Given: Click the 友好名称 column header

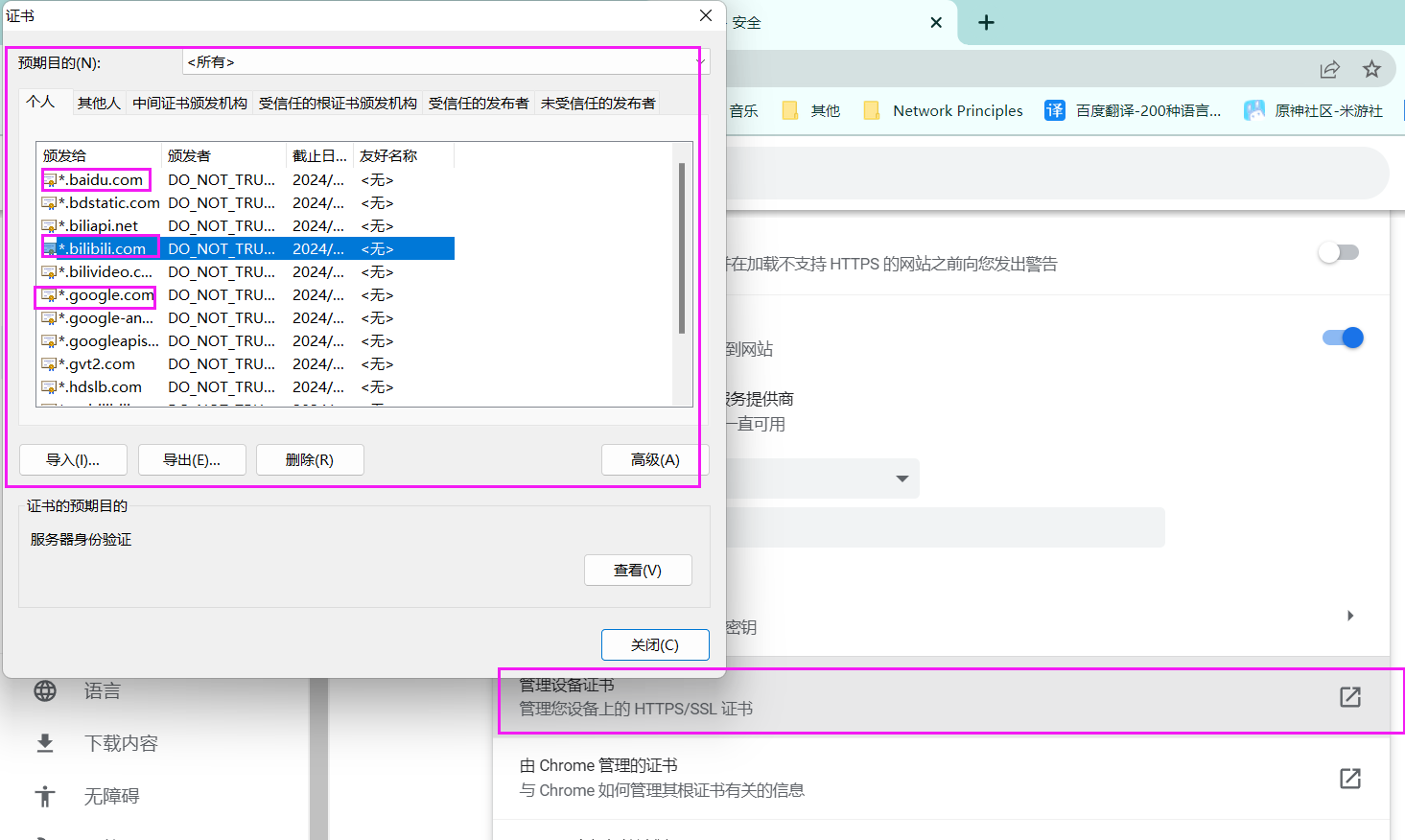Looking at the screenshot, I should point(403,155).
